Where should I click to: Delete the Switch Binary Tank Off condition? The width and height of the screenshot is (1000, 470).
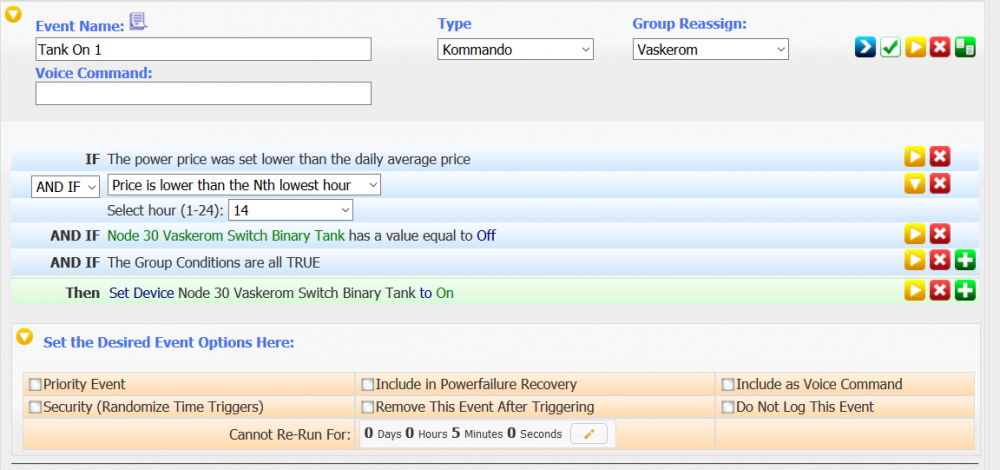[940, 234]
